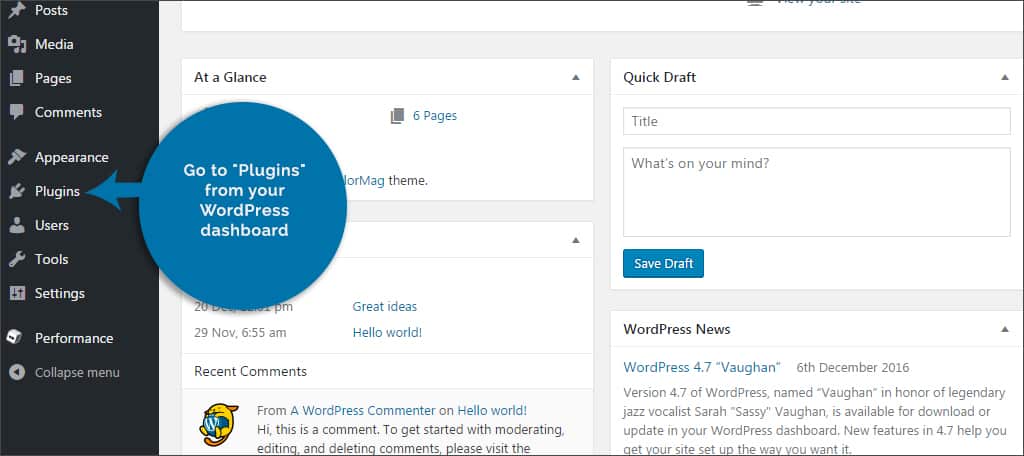Click the Tools wrench icon
Viewport: 1024px width, 456px height.
click(17, 259)
